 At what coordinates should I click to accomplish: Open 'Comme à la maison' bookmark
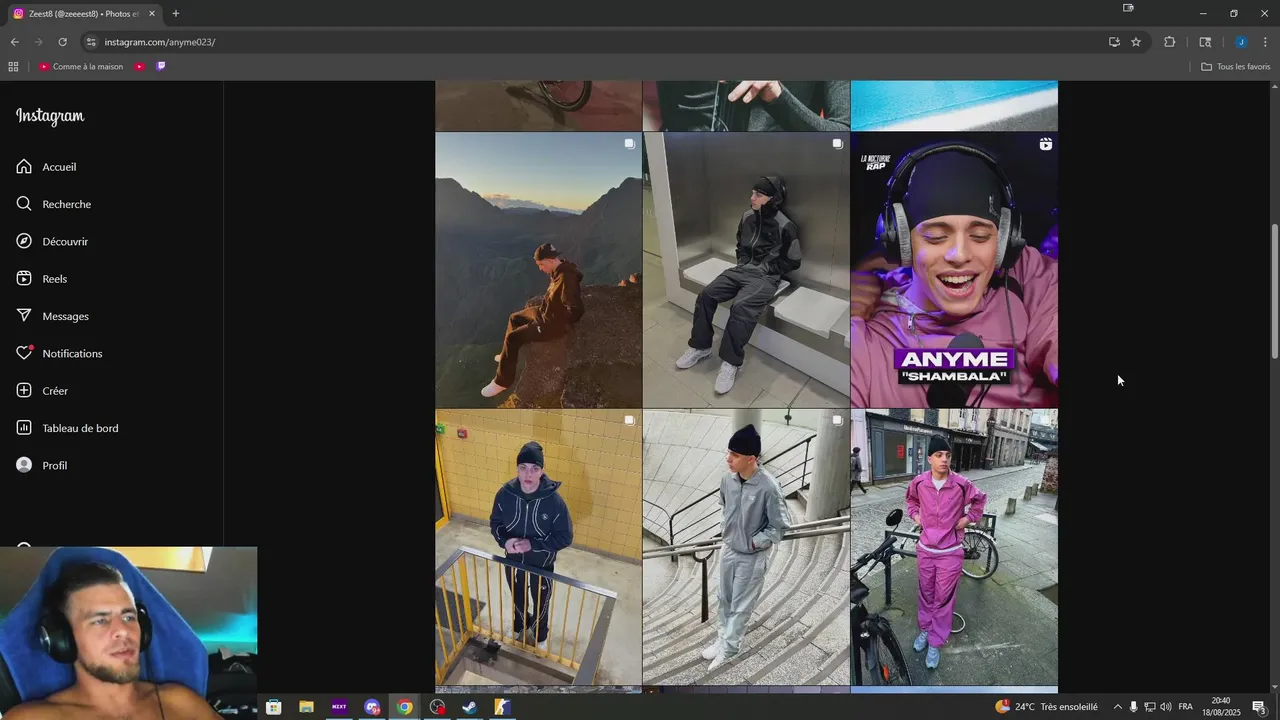(81, 67)
